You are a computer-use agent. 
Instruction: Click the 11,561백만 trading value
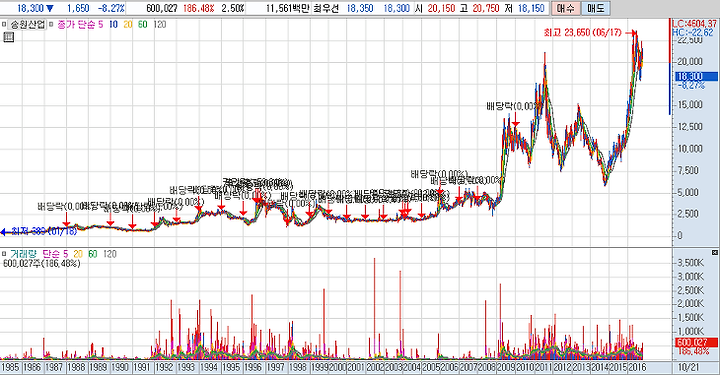[287, 8]
